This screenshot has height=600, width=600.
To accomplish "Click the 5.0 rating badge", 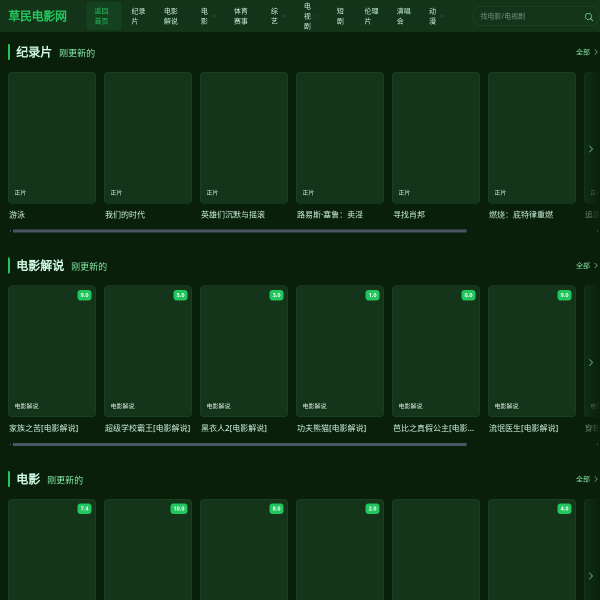I will [181, 295].
